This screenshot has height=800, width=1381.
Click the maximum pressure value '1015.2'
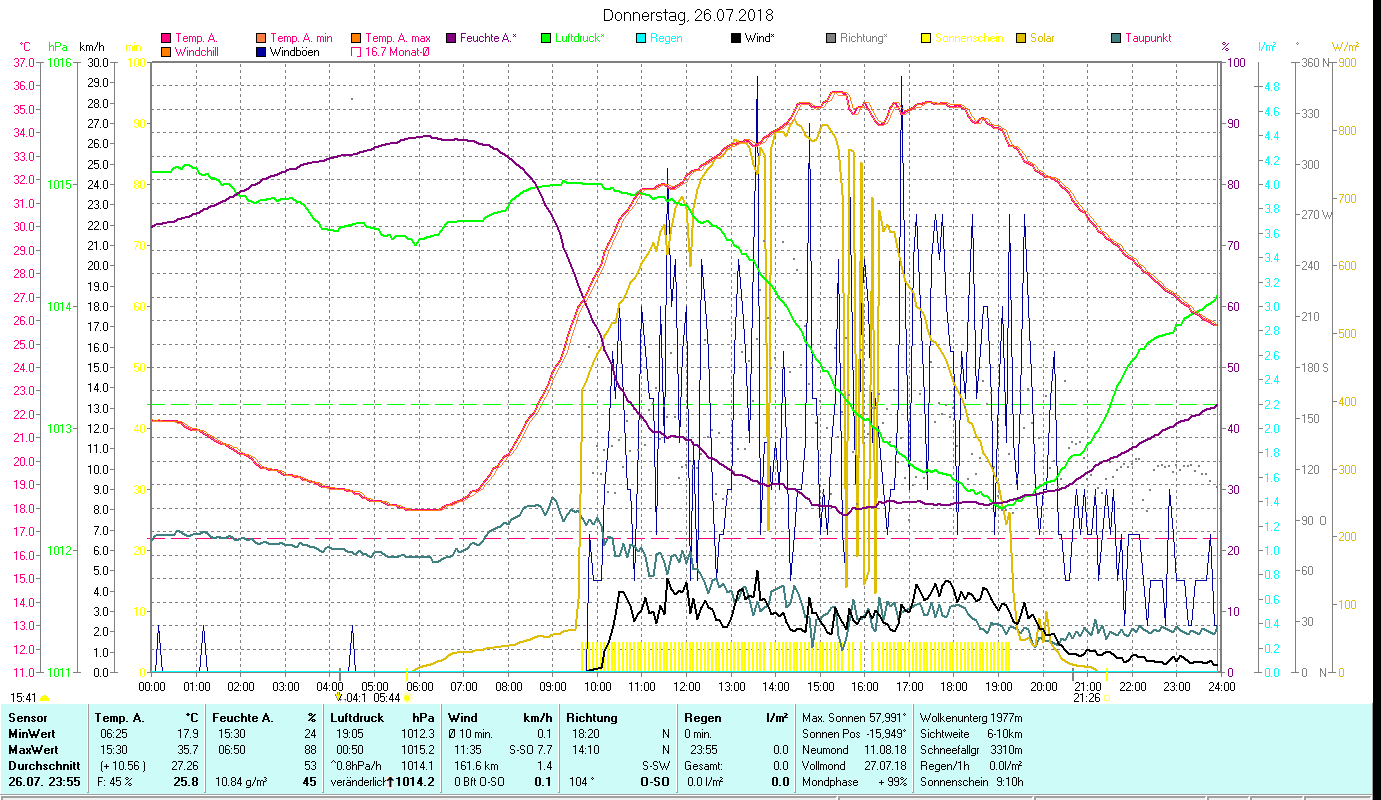coord(416,750)
